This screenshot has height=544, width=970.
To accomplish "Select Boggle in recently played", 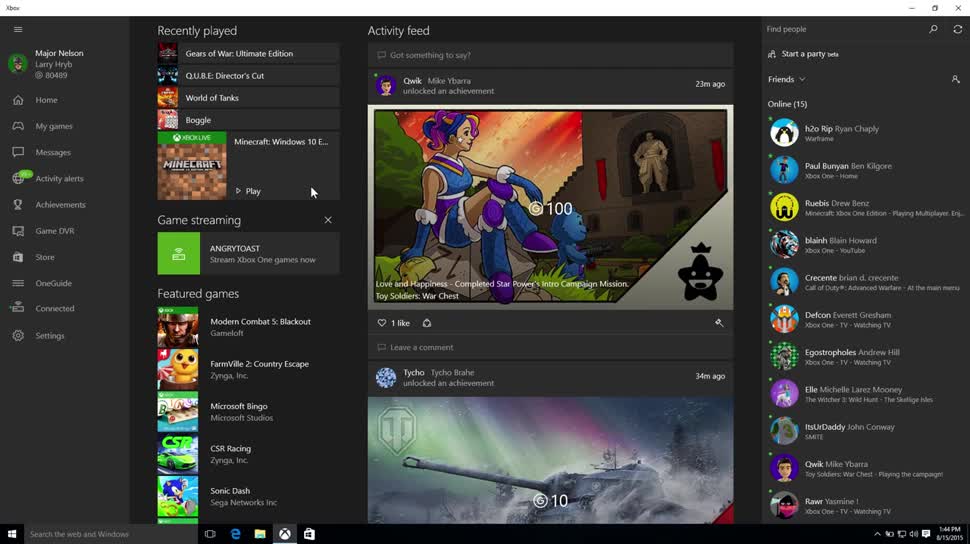I will coord(248,120).
